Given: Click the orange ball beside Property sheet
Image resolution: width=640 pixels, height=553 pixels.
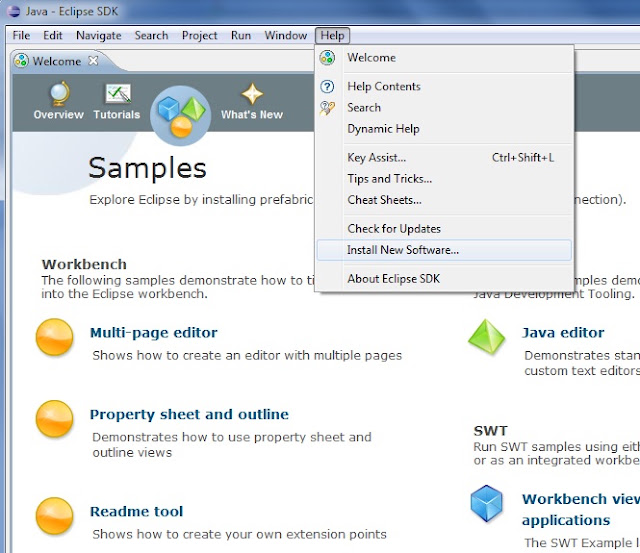Looking at the screenshot, I should coord(54,418).
